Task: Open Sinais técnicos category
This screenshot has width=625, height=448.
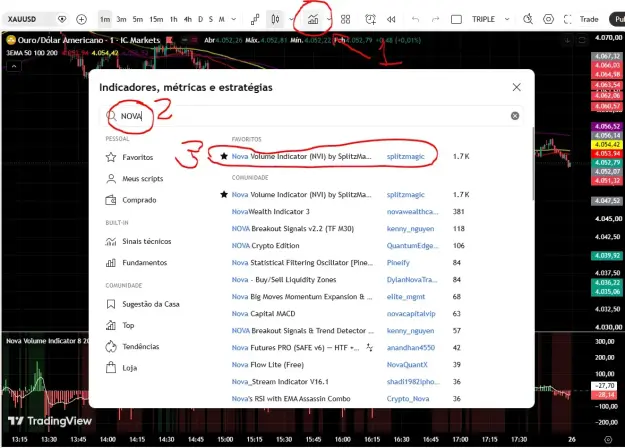Action: (x=138, y=241)
